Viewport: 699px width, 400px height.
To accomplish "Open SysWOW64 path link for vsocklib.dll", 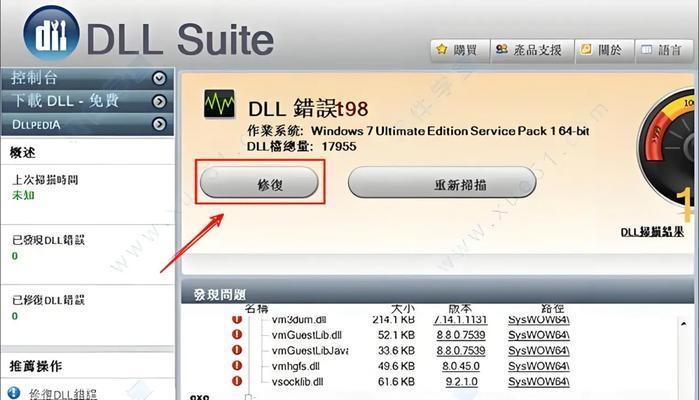I will [x=539, y=382].
